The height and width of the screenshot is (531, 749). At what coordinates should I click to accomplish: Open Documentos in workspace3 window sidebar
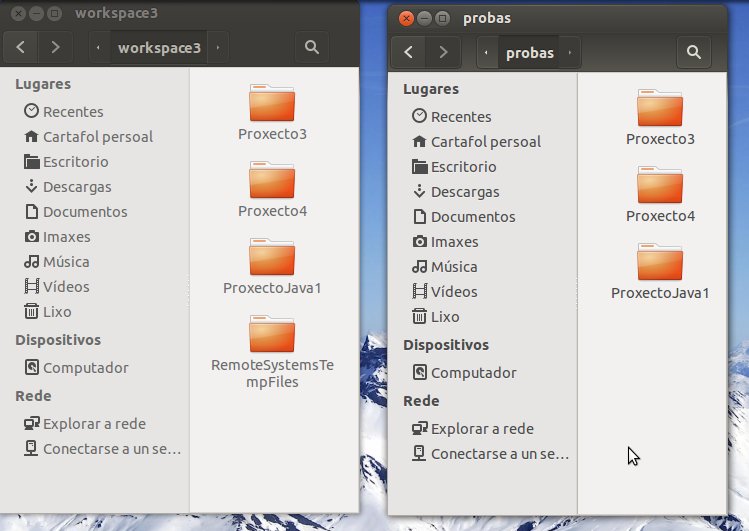tap(75, 212)
